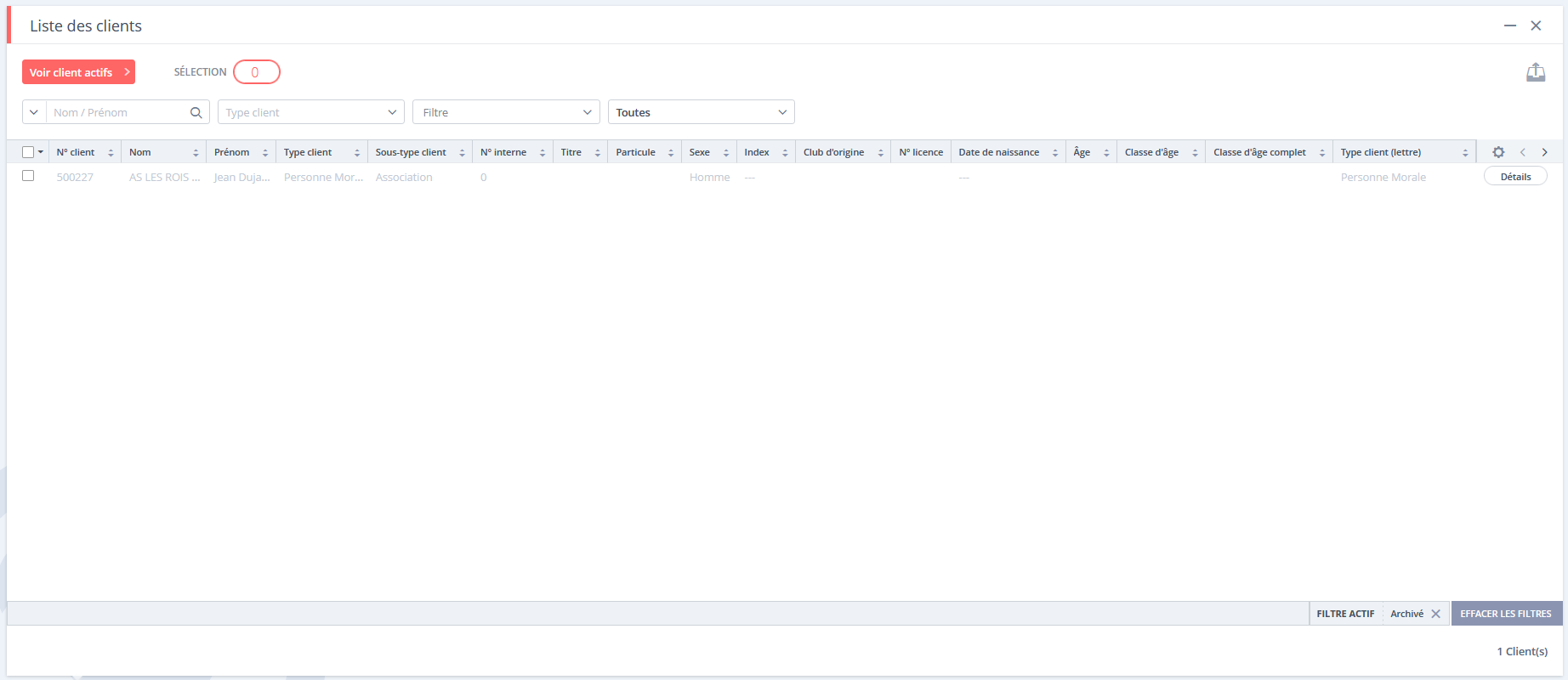Click Voir client actifs button
Screen dimensions: 1568x680
(78, 72)
